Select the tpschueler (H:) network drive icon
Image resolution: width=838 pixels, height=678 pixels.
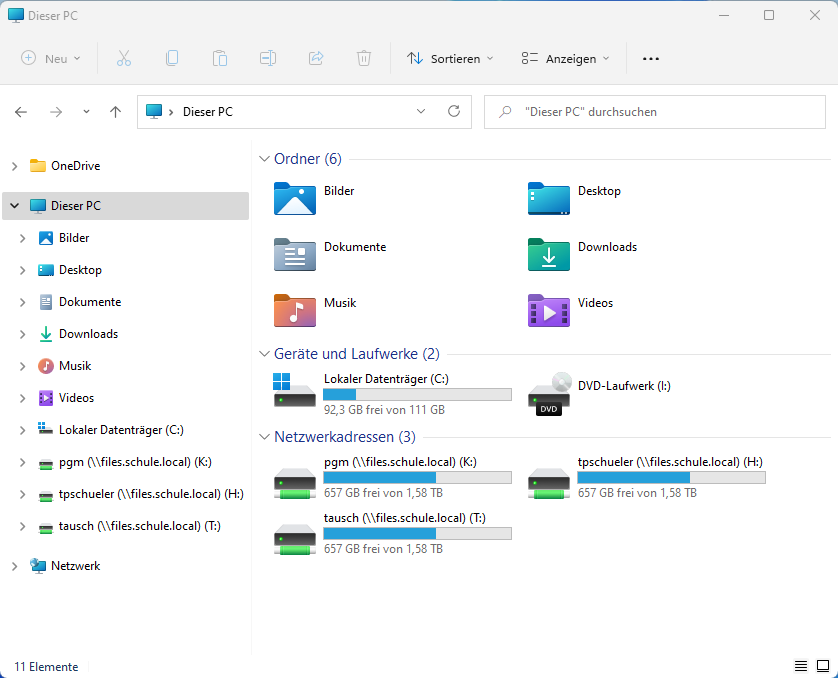click(548, 483)
